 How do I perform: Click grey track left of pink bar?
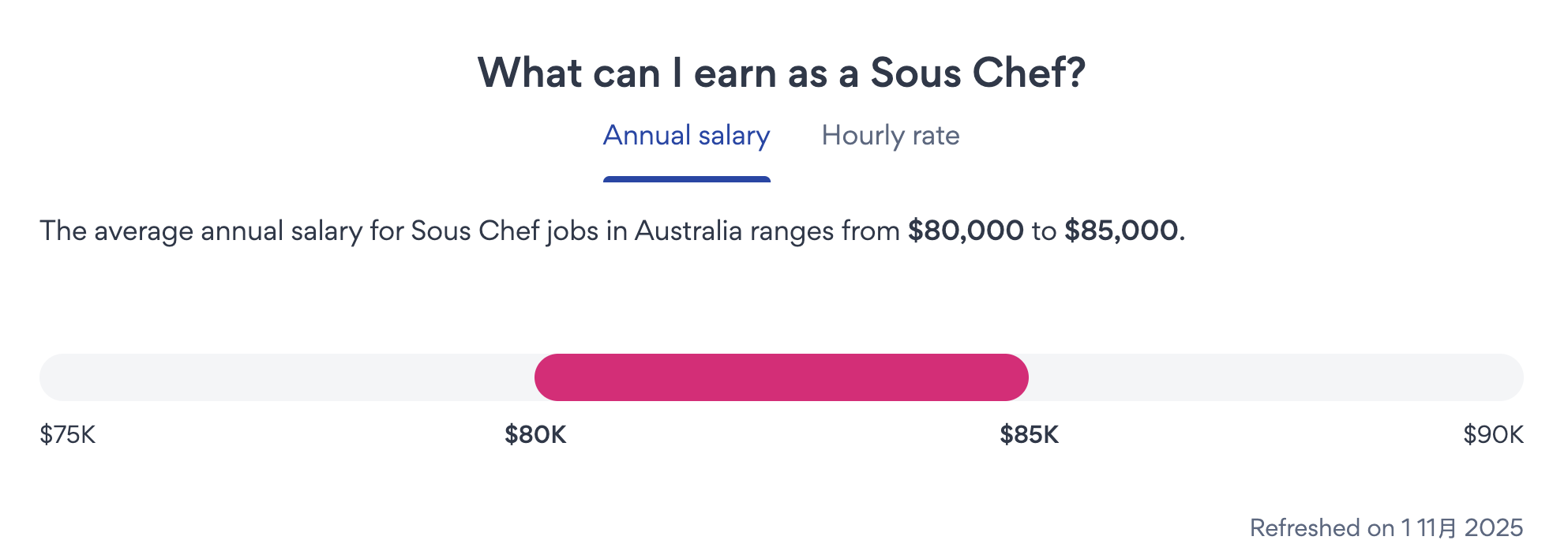tap(284, 377)
